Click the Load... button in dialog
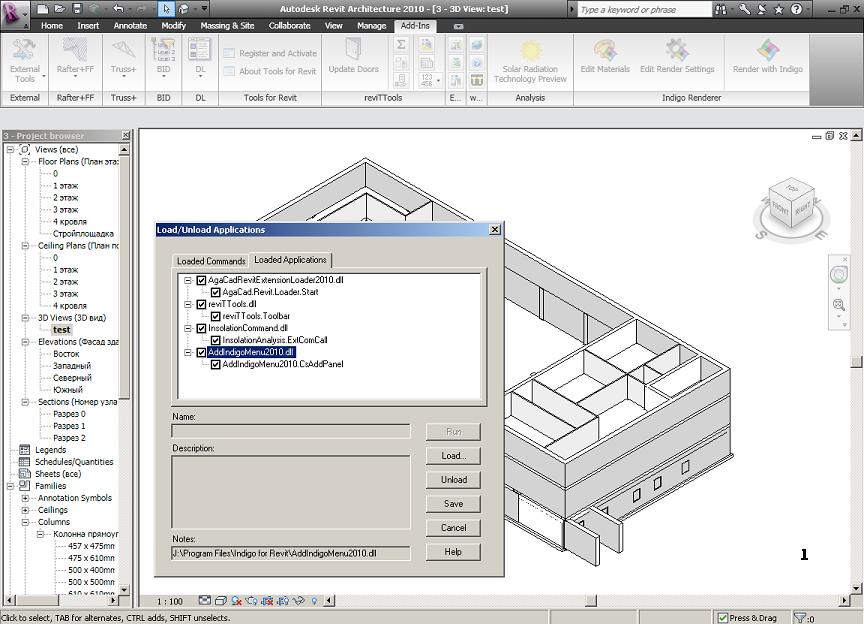 453,456
